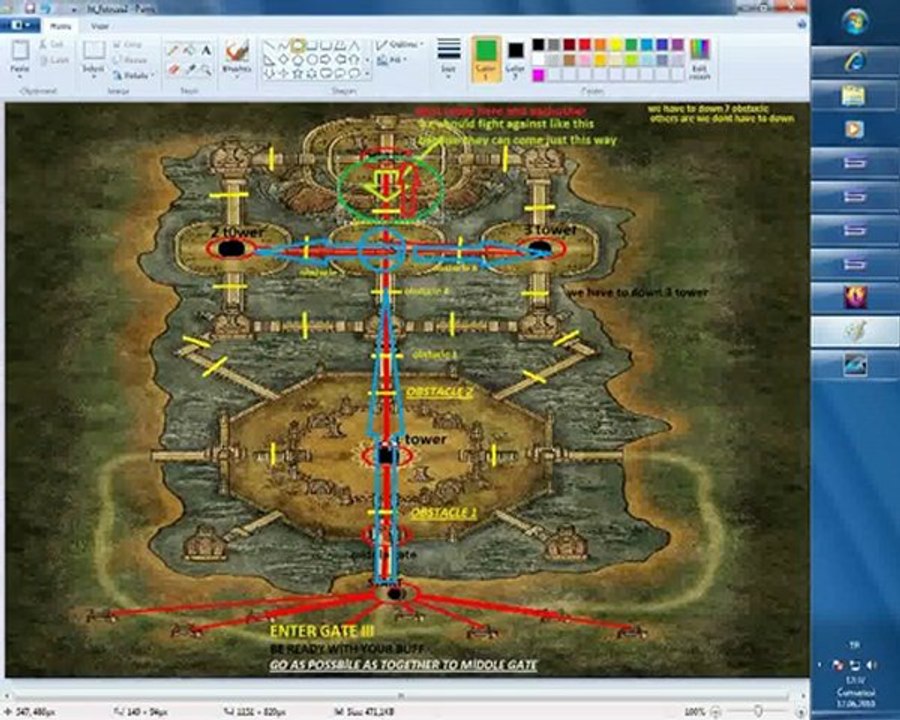Pick the Diamond shape
The image size is (900, 720).
click(x=284, y=59)
